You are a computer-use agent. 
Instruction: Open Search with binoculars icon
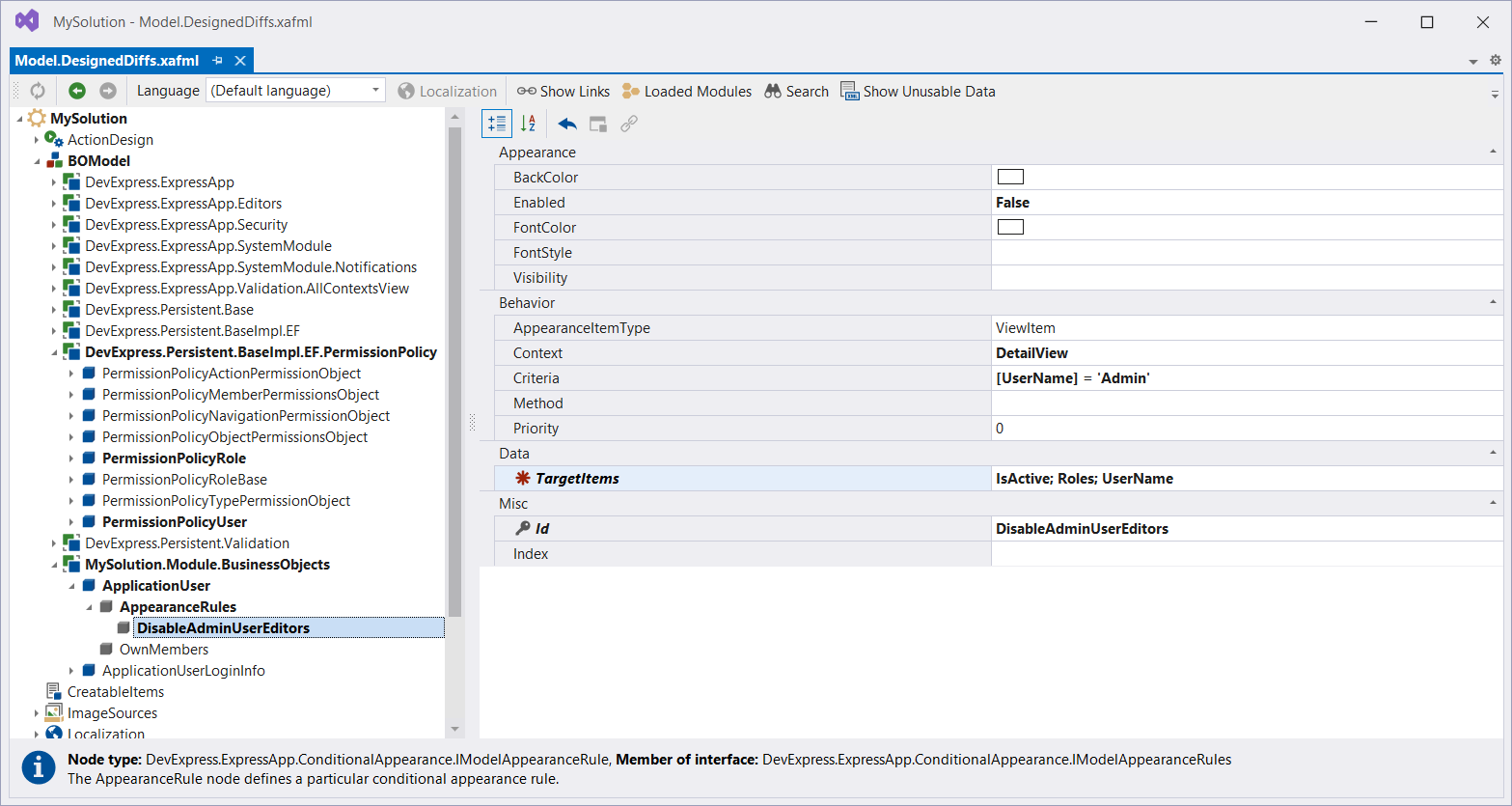point(797,91)
